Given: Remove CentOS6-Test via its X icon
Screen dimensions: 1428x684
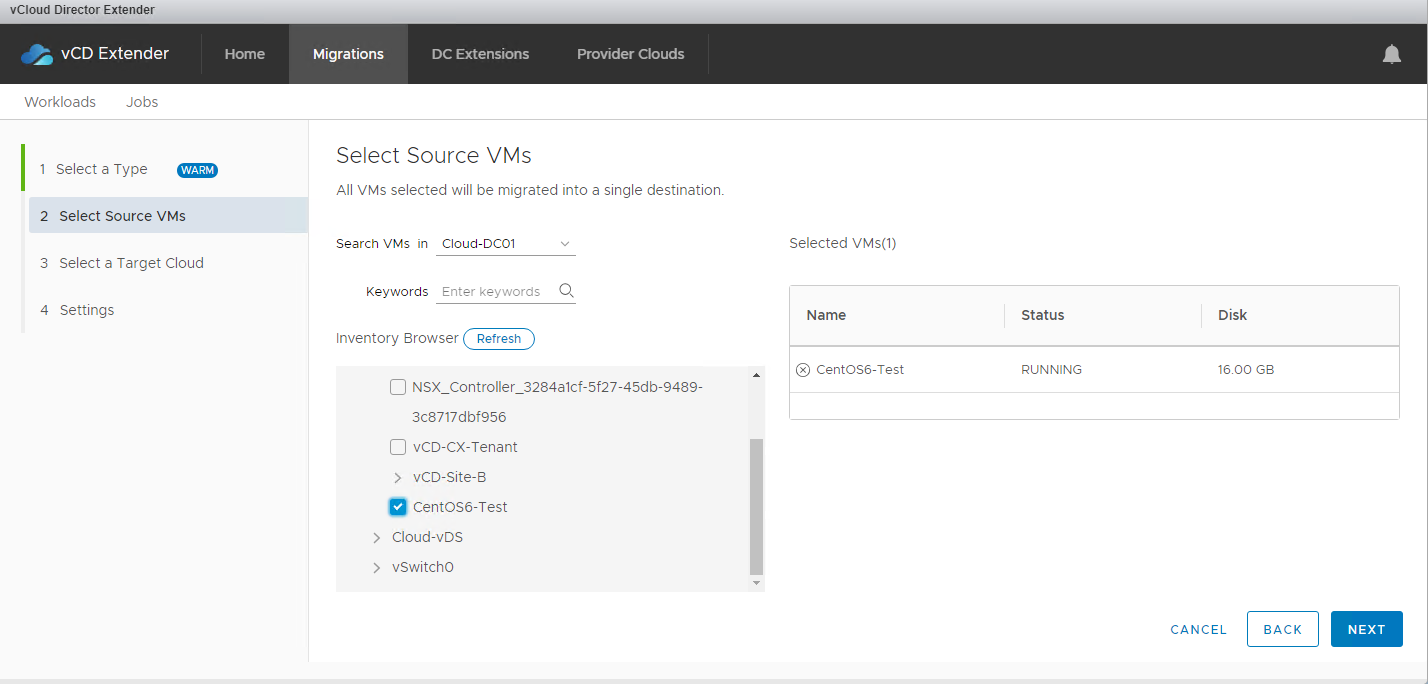Looking at the screenshot, I should [x=803, y=370].
